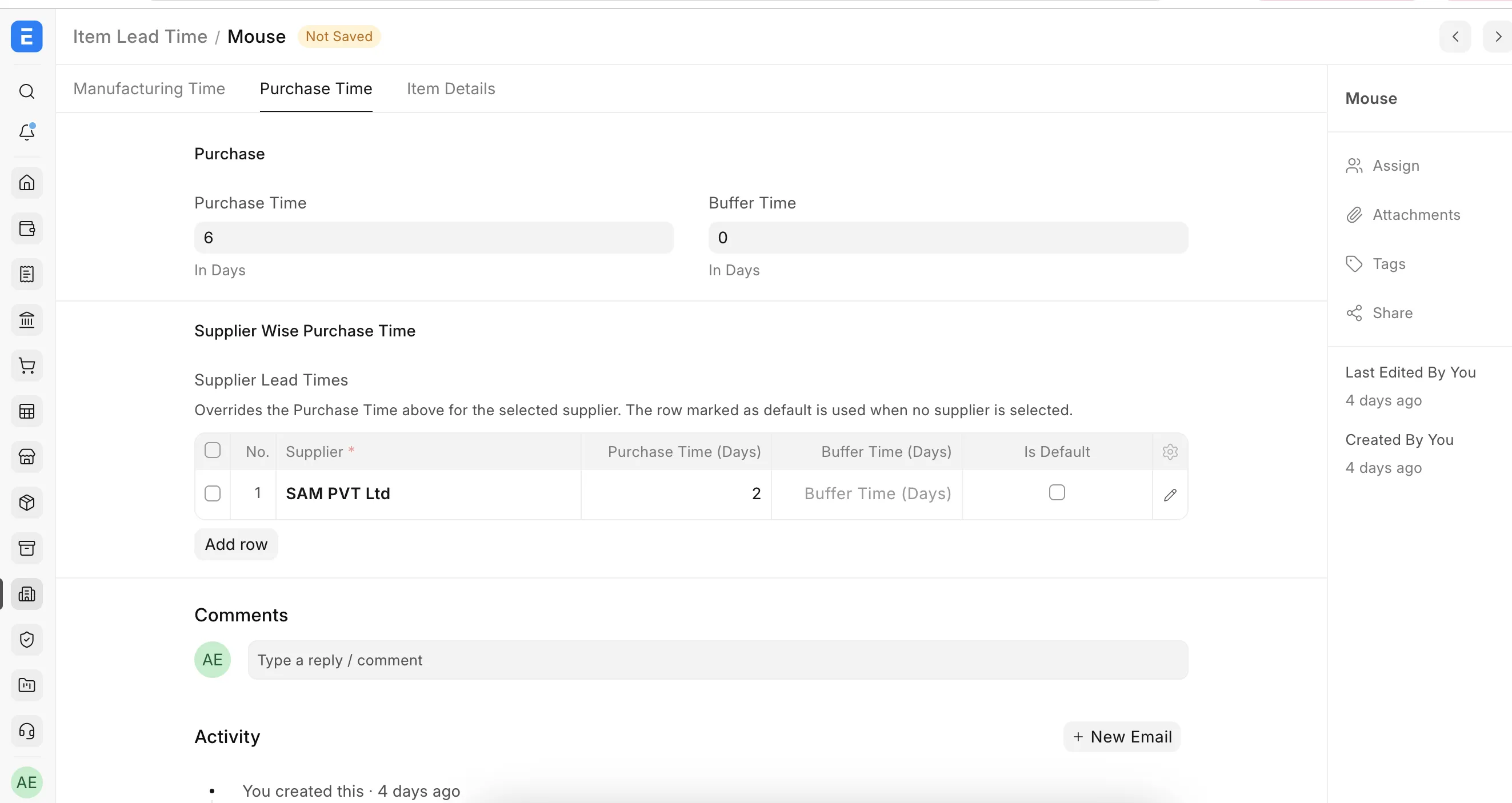The width and height of the screenshot is (1512, 803).
Task: Open the headset support icon in sidebar
Action: [27, 731]
